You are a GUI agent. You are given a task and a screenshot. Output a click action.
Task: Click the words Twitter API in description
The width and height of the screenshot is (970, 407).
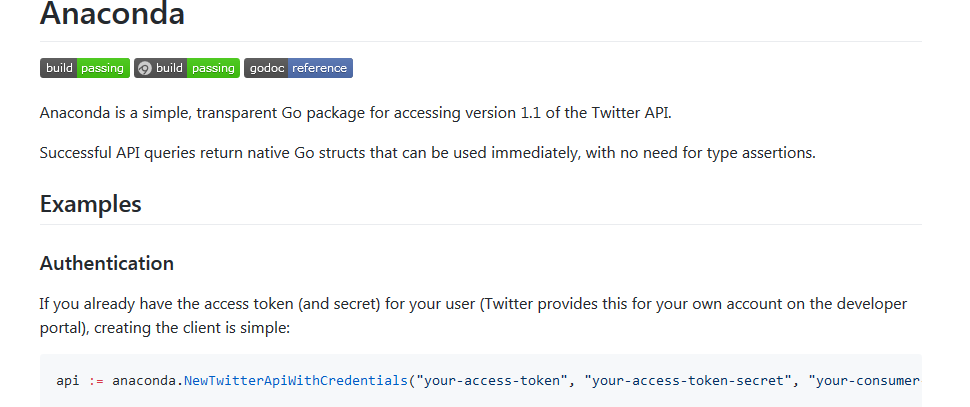click(x=630, y=113)
